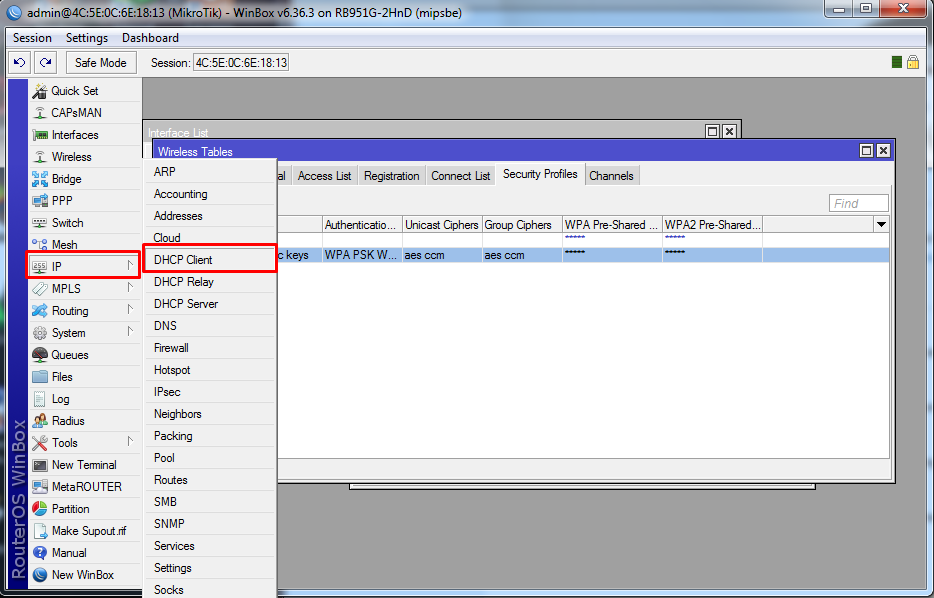This screenshot has height=598, width=934.
Task: Click the Group Ciphers column header
Action: point(522,225)
